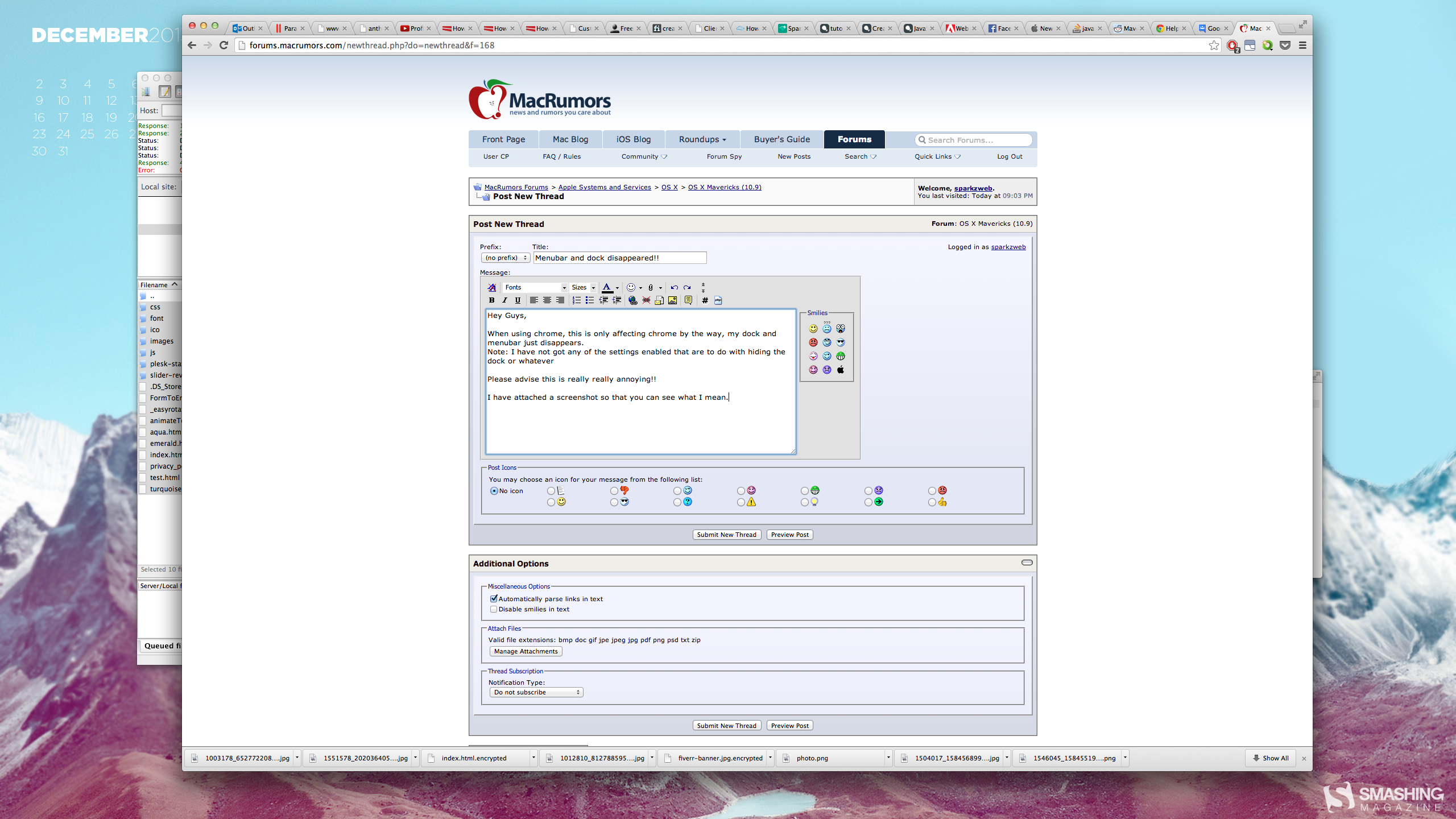Image resolution: width=1456 pixels, height=819 pixels.
Task: Align message text right
Action: pos(560,300)
